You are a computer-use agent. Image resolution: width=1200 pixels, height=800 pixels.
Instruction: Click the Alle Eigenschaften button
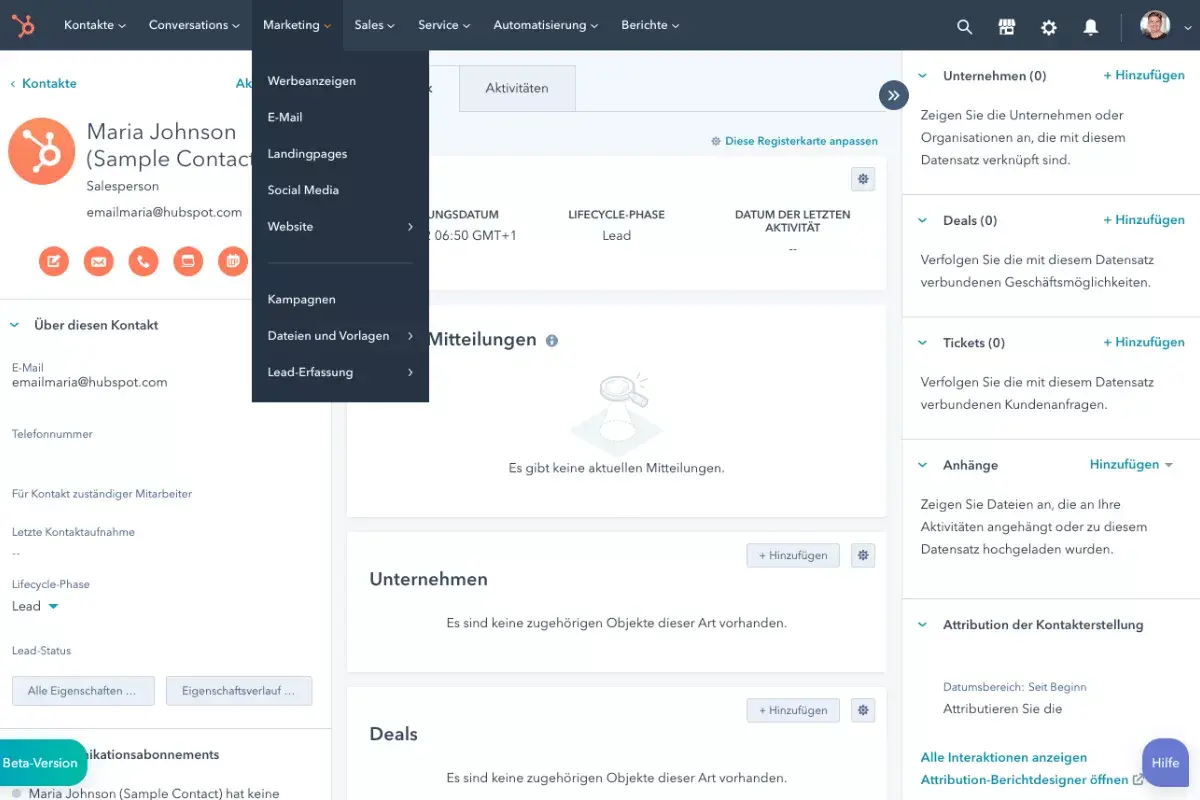[x=83, y=690]
